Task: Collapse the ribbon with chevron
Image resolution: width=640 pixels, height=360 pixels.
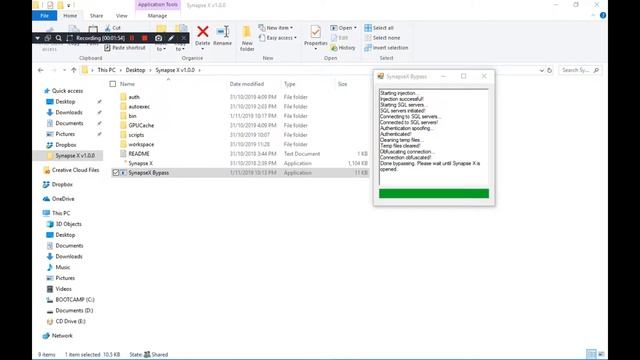Action: tap(593, 16)
